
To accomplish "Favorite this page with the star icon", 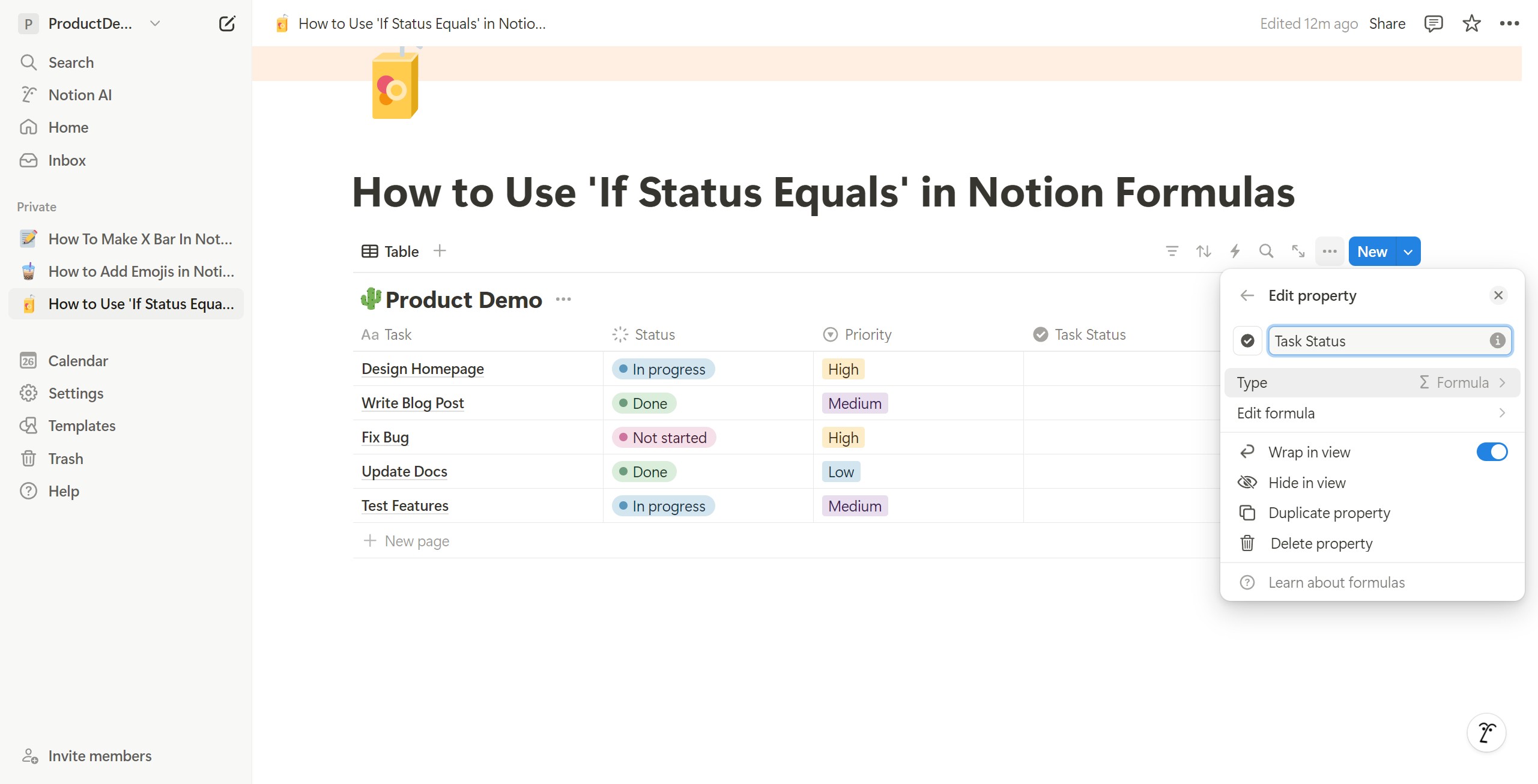I will pos(1471,23).
